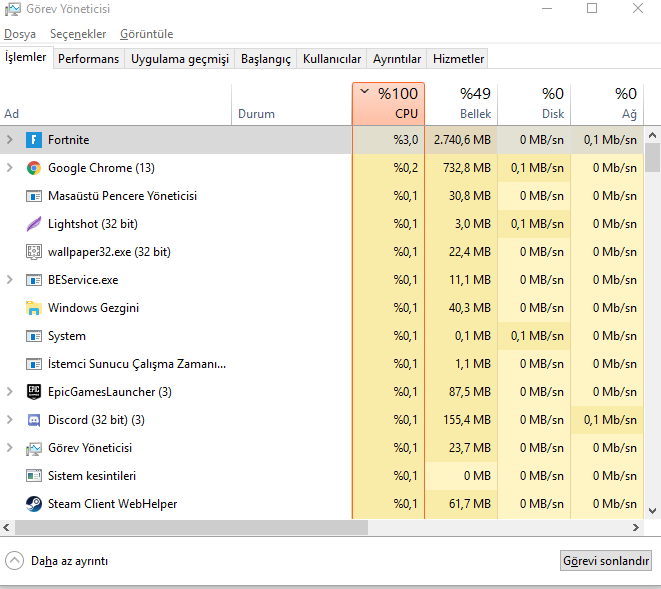Click Windows Gezgini memory value 40,3 MB

470,308
